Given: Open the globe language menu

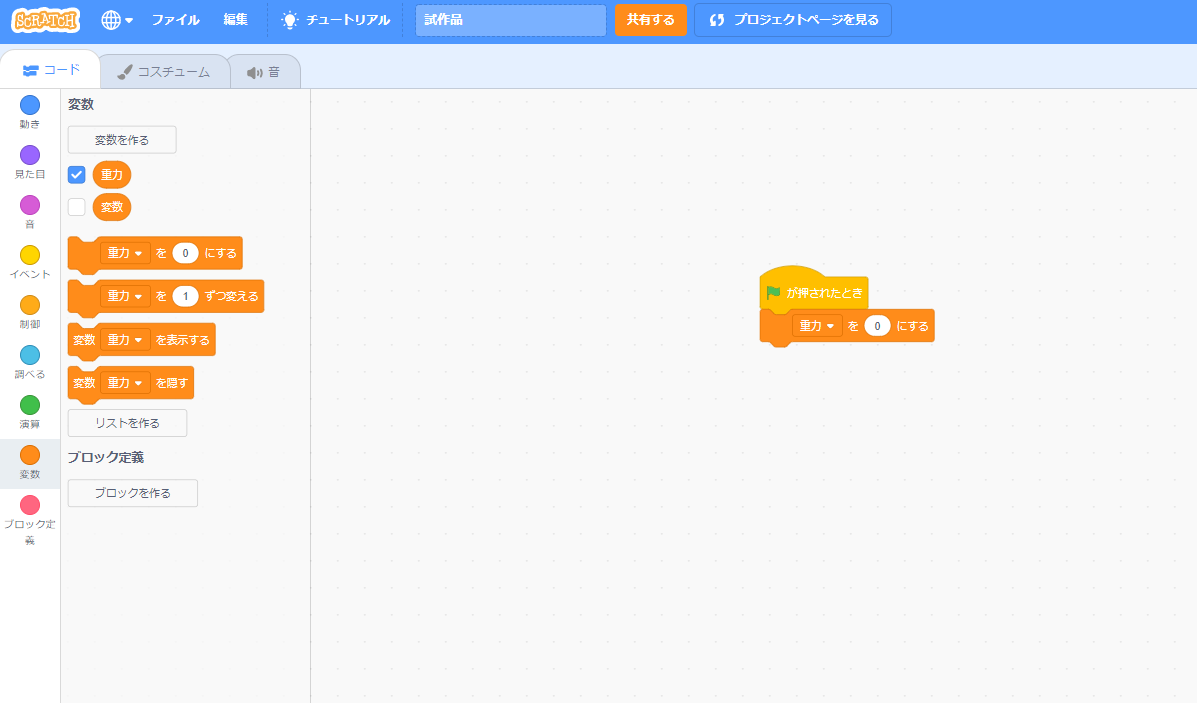Looking at the screenshot, I should [x=118, y=21].
